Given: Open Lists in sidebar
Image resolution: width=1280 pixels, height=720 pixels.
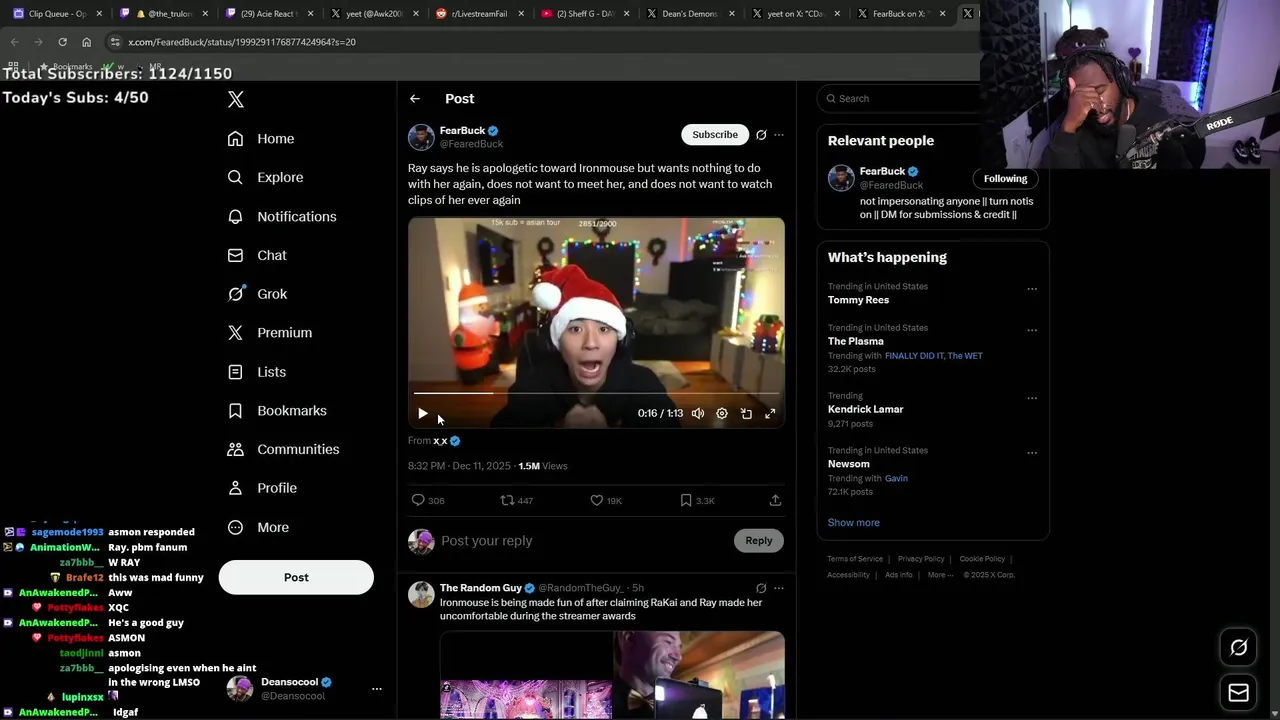Looking at the screenshot, I should pyautogui.click(x=257, y=372).
